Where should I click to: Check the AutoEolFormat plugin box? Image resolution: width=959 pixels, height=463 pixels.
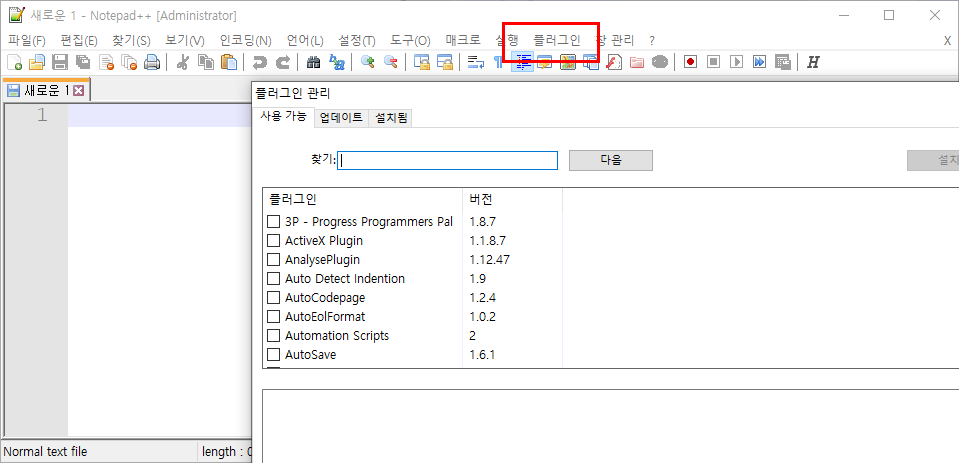[273, 316]
